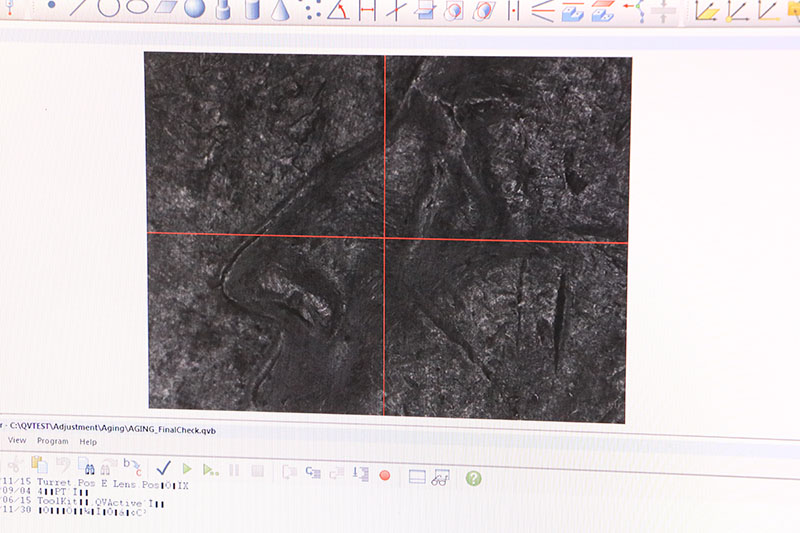Image resolution: width=800 pixels, height=533 pixels.
Task: Click the green Run program button
Action: [x=187, y=468]
